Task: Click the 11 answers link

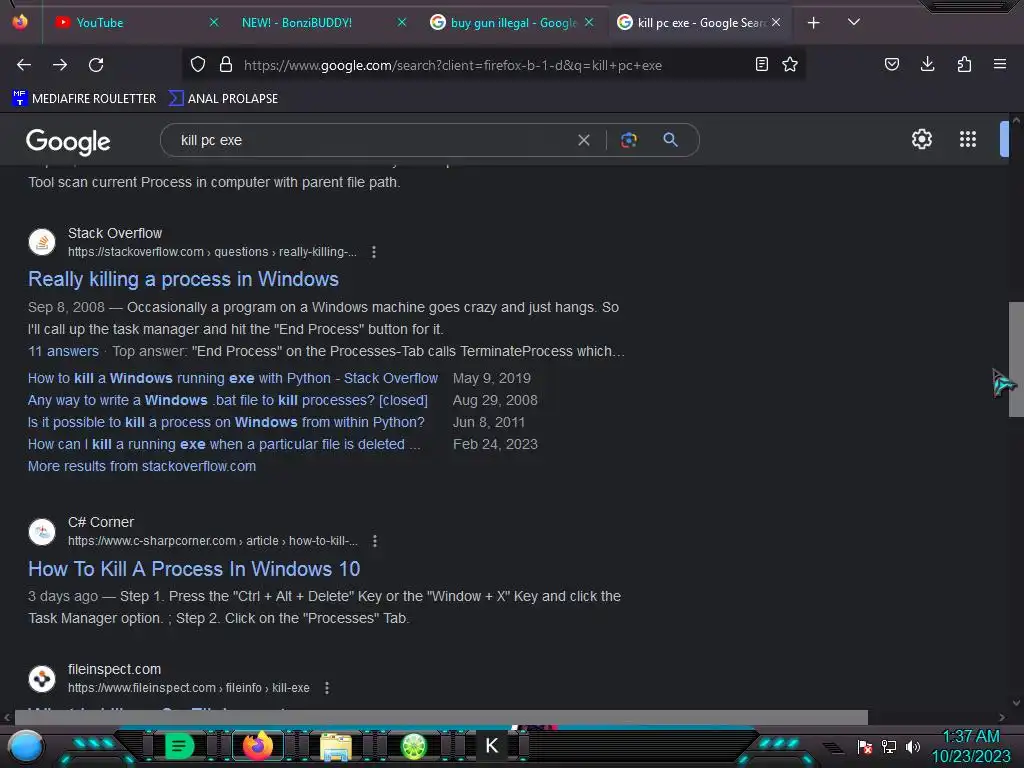Action: coord(63,351)
